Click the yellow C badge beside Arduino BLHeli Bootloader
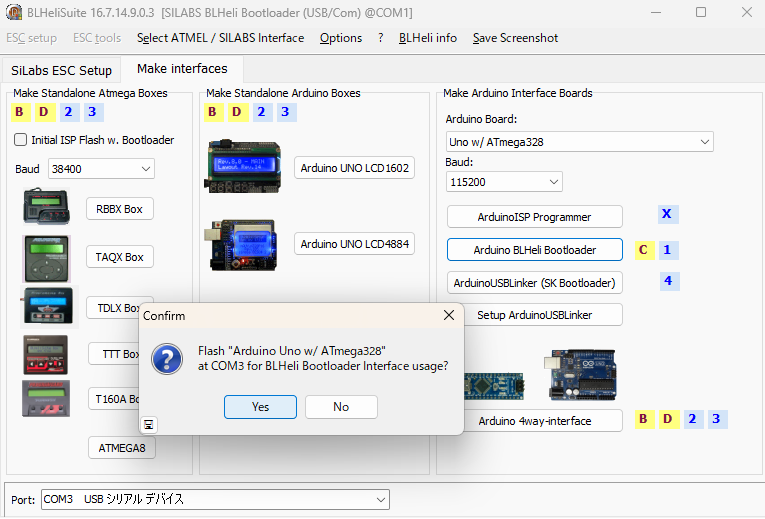Viewport: 765px width, 519px height. point(645,249)
